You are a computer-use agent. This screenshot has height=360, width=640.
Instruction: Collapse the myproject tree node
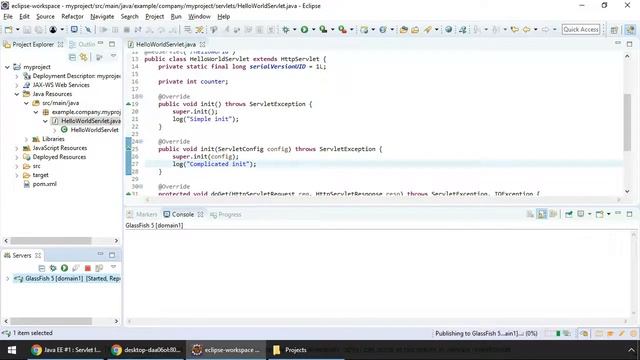[7, 67]
